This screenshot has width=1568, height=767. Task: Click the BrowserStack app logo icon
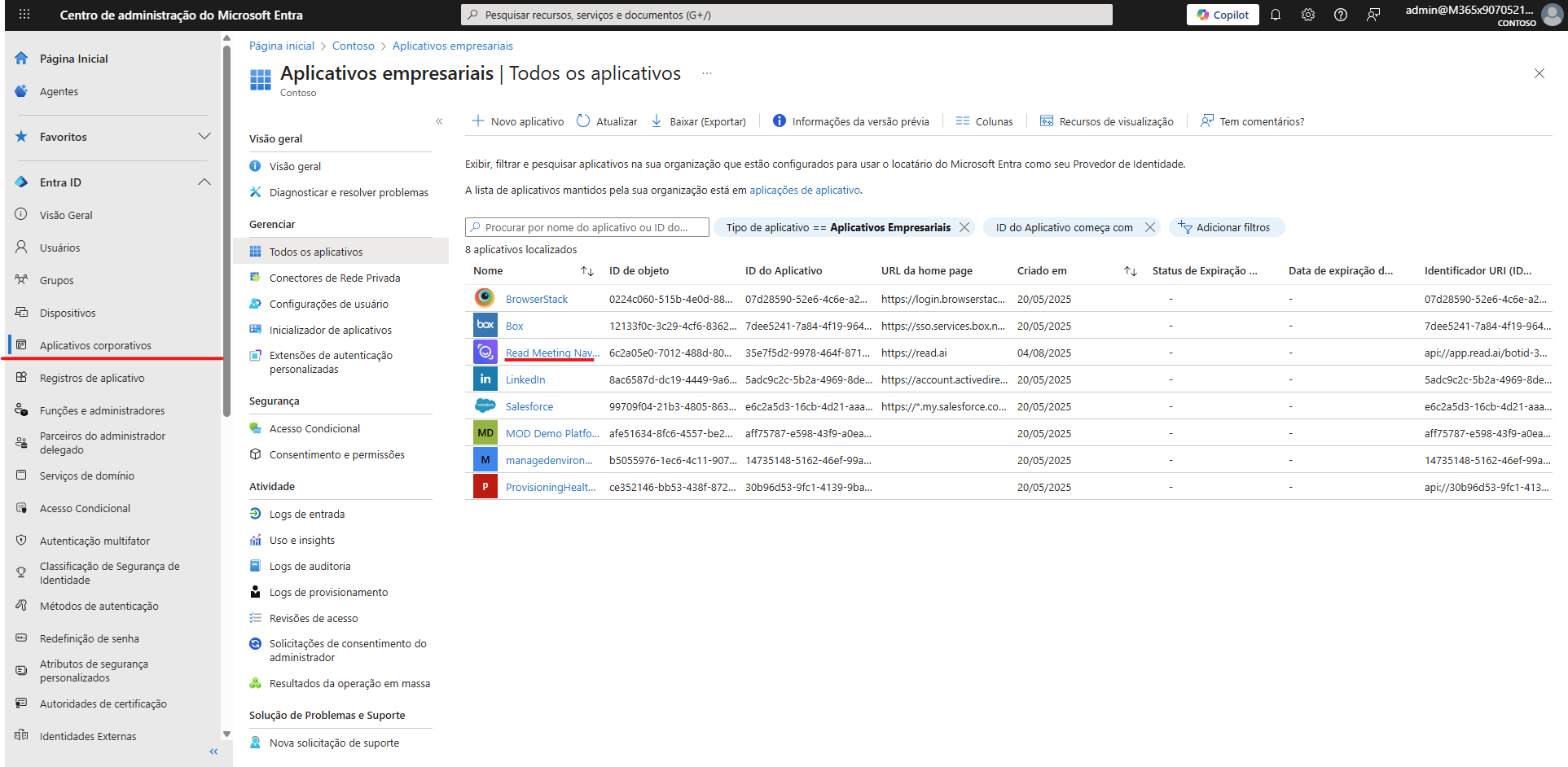point(485,298)
